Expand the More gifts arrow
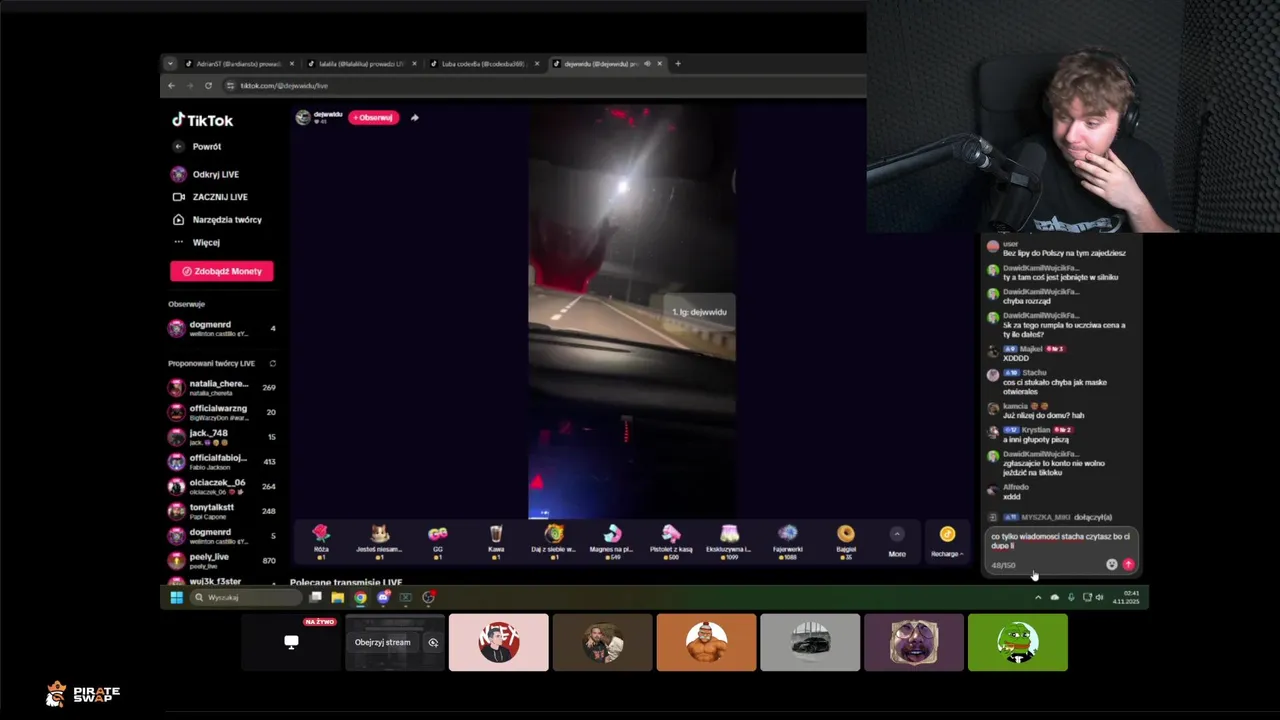1280x720 pixels. point(897,534)
